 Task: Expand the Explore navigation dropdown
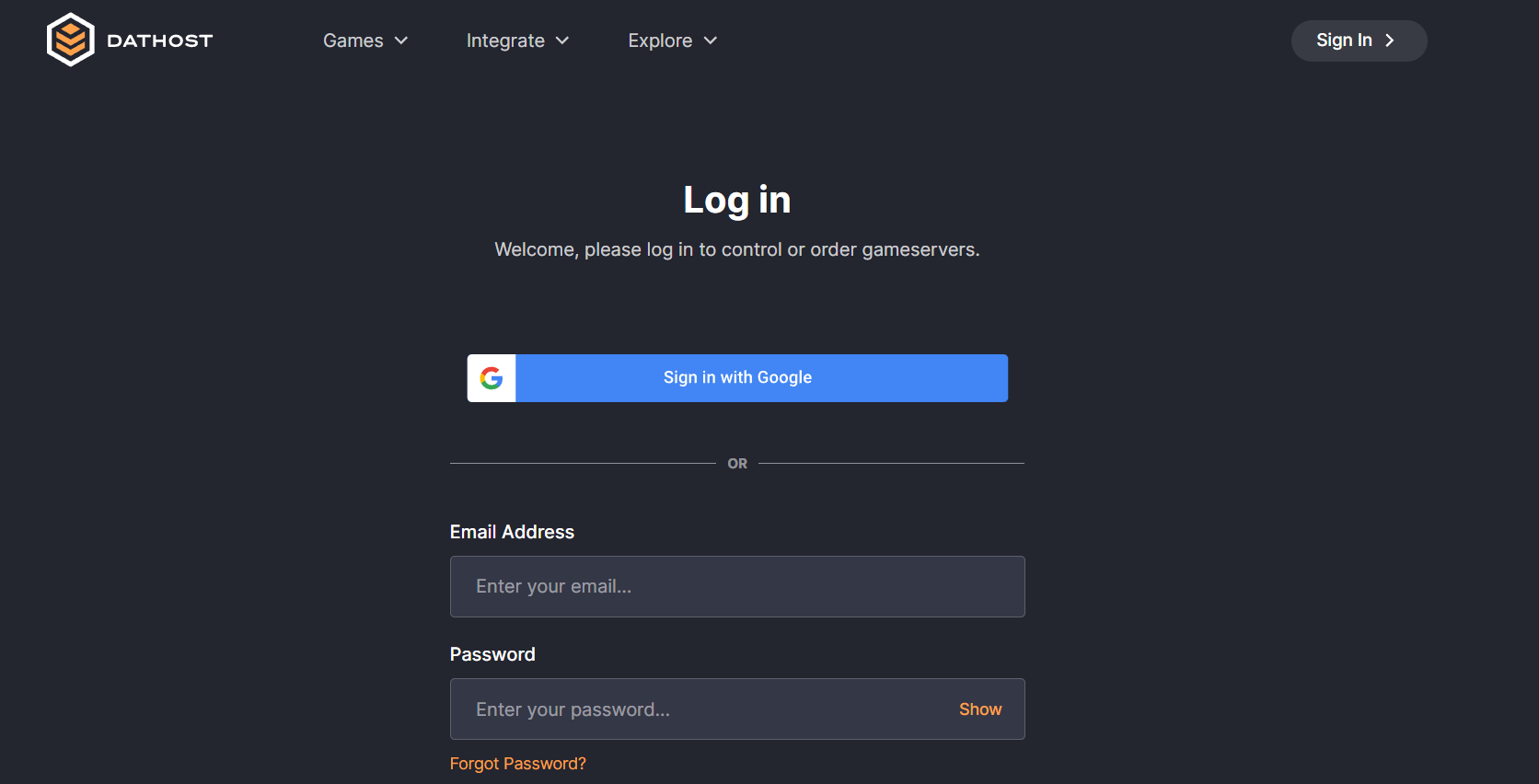tap(671, 40)
